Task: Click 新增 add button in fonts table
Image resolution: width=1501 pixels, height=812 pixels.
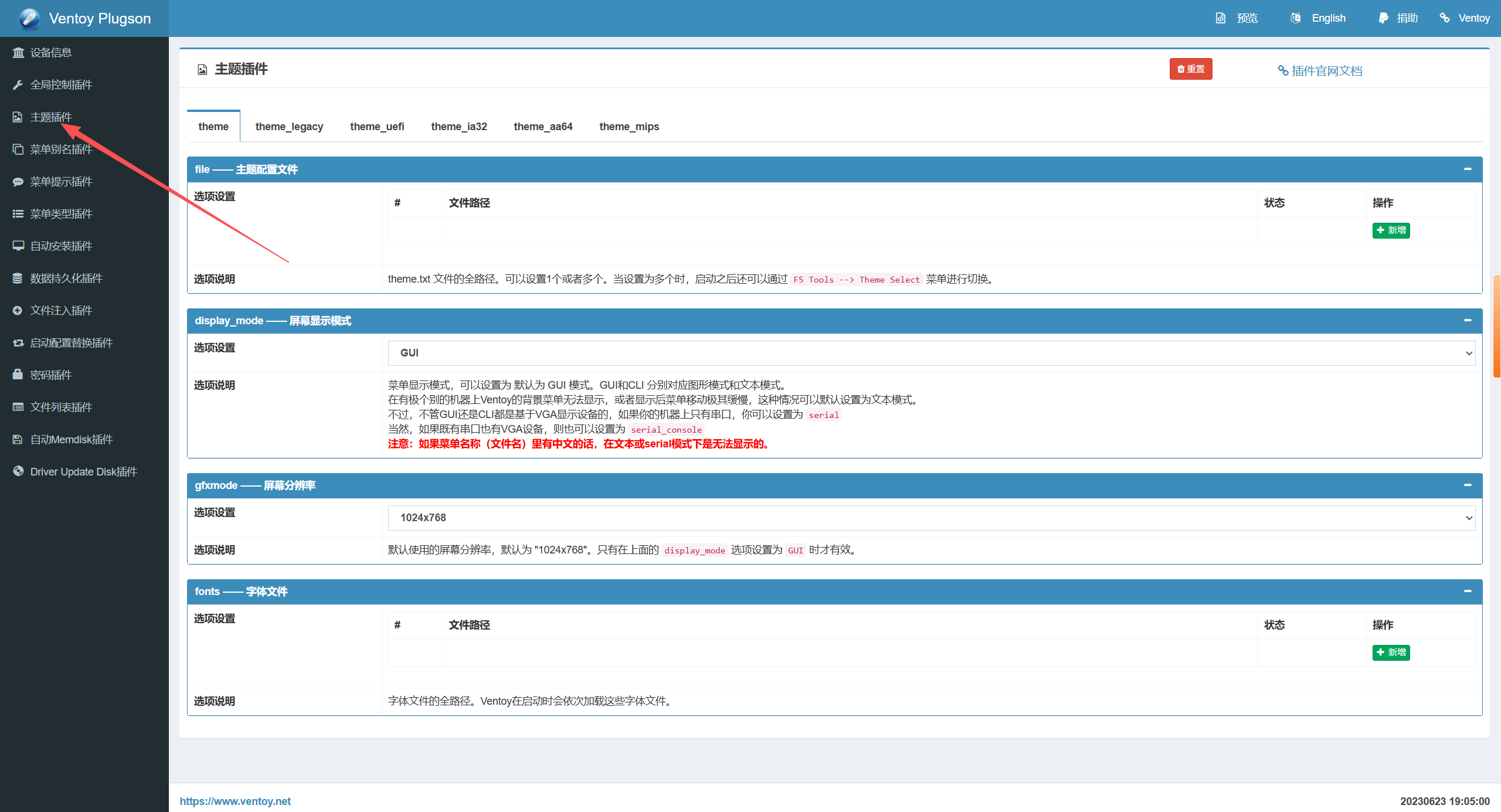Action: pyautogui.click(x=1391, y=653)
